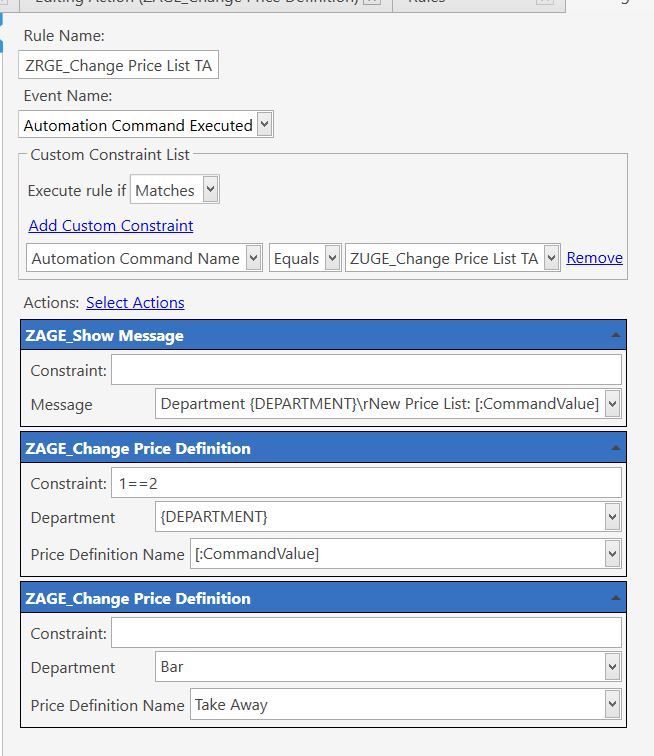
Task: Edit the [:CommandValue] price definition field
Action: (x=397, y=554)
